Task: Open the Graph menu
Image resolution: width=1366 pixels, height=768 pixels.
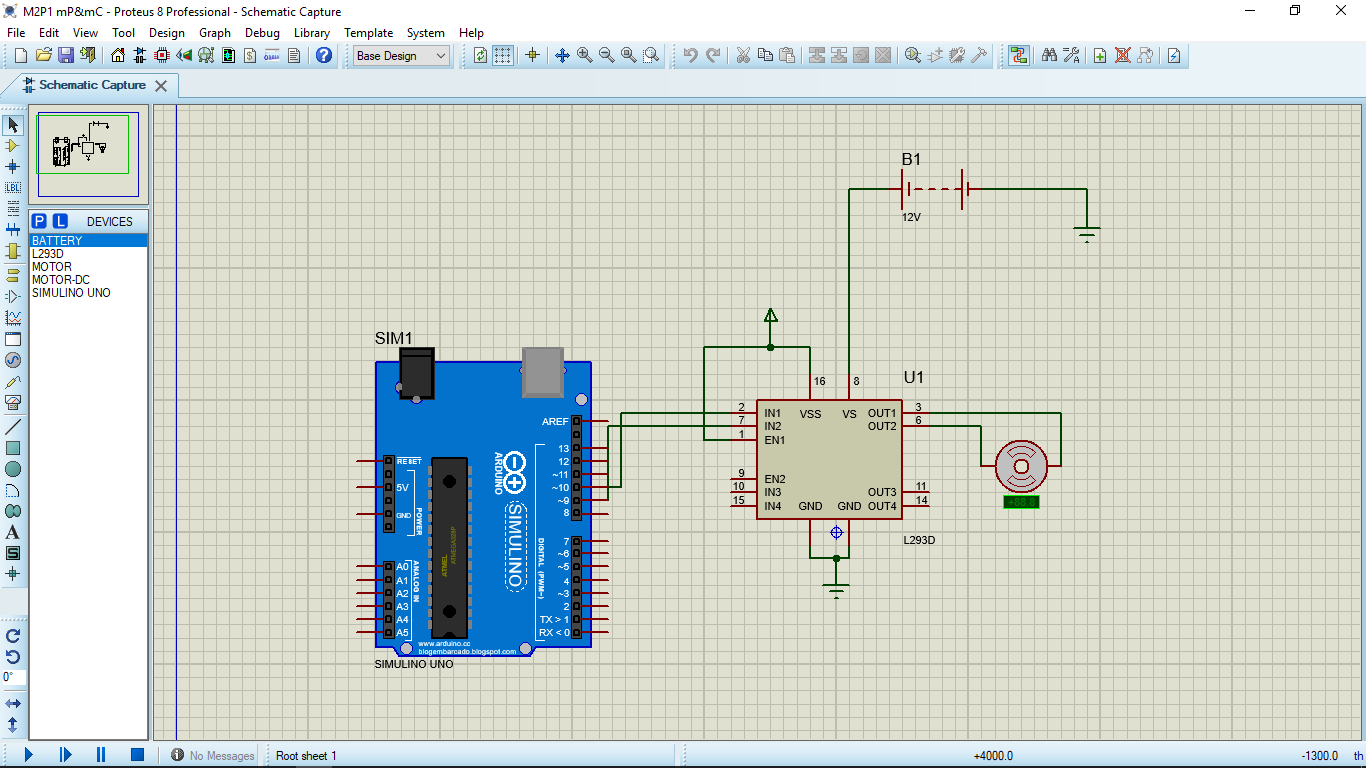Action: pyautogui.click(x=215, y=33)
